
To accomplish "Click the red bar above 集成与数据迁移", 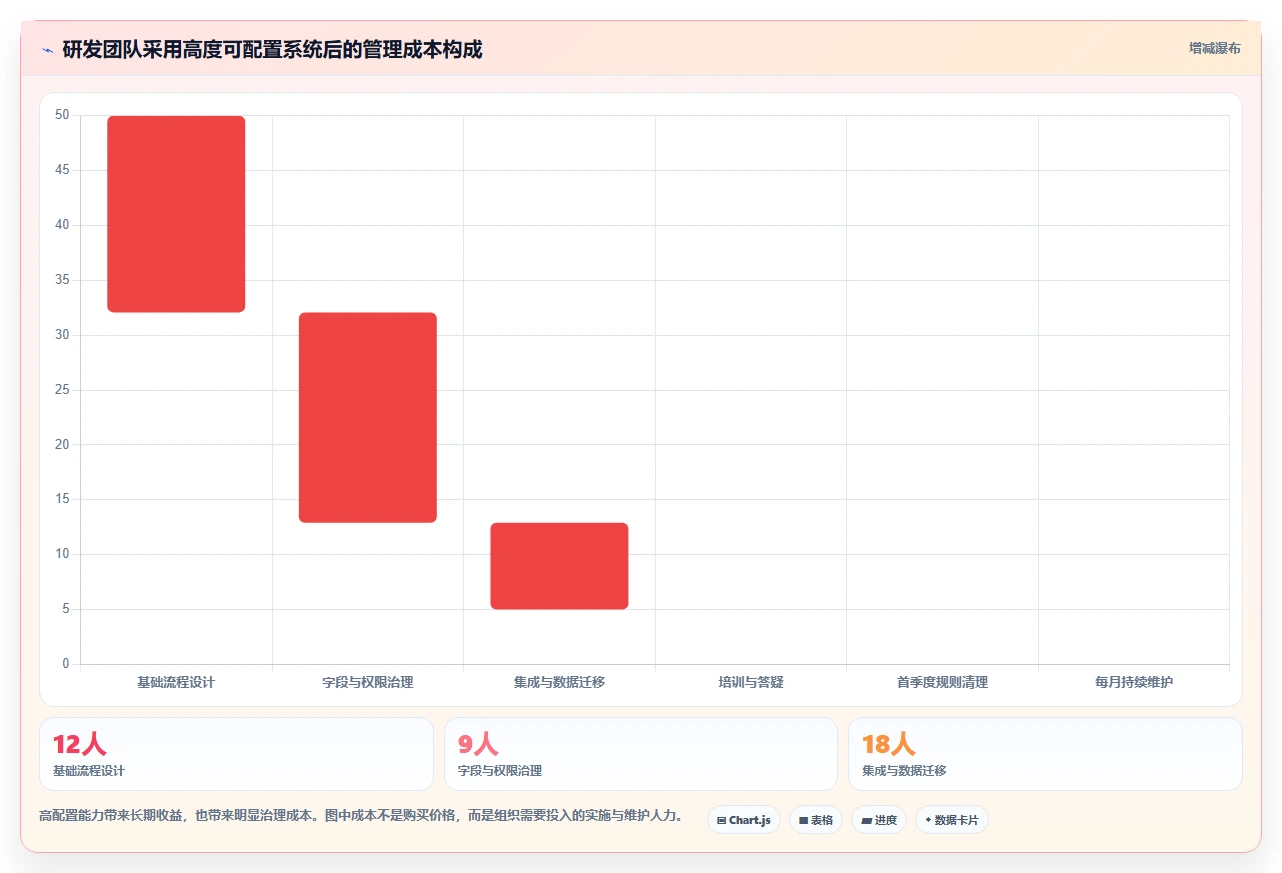I will [559, 566].
